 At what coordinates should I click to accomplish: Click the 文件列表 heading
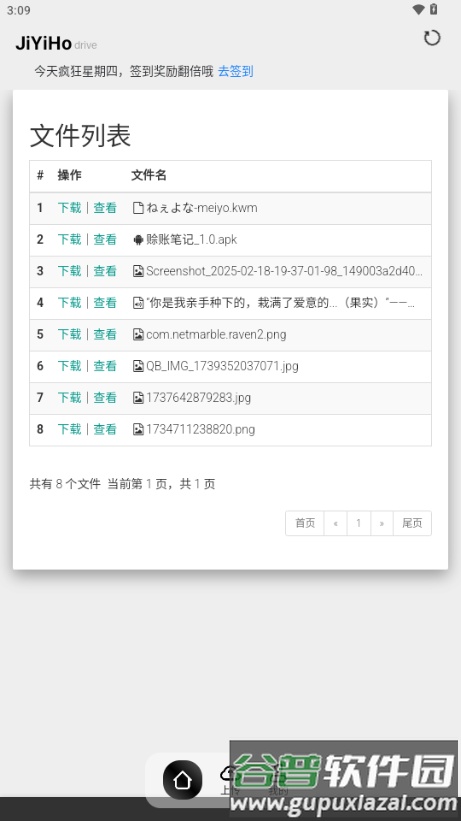[80, 136]
